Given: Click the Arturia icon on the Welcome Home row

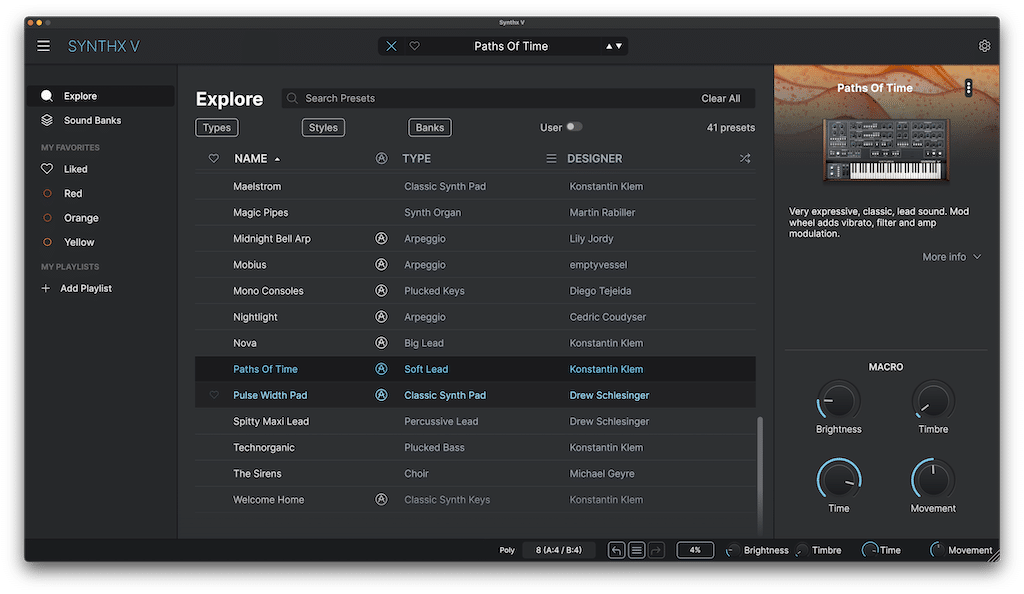Looking at the screenshot, I should pyautogui.click(x=381, y=499).
